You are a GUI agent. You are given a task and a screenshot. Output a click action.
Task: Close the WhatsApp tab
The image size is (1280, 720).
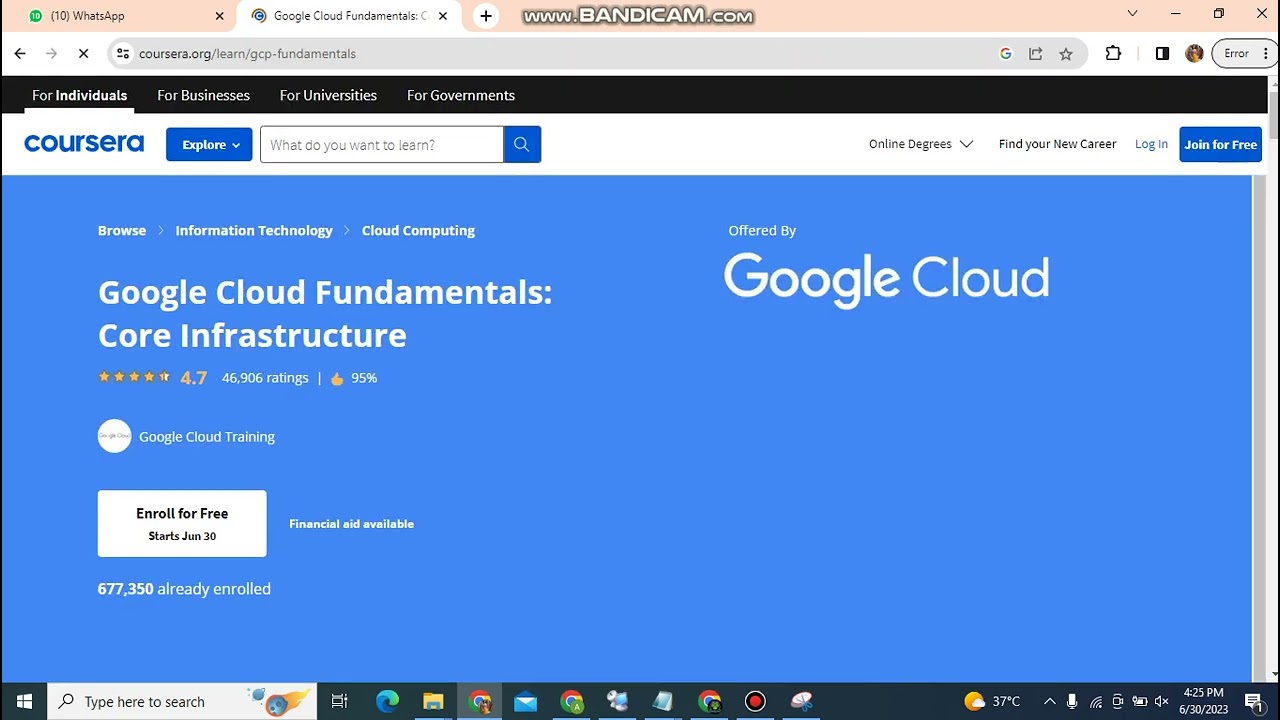[x=220, y=16]
